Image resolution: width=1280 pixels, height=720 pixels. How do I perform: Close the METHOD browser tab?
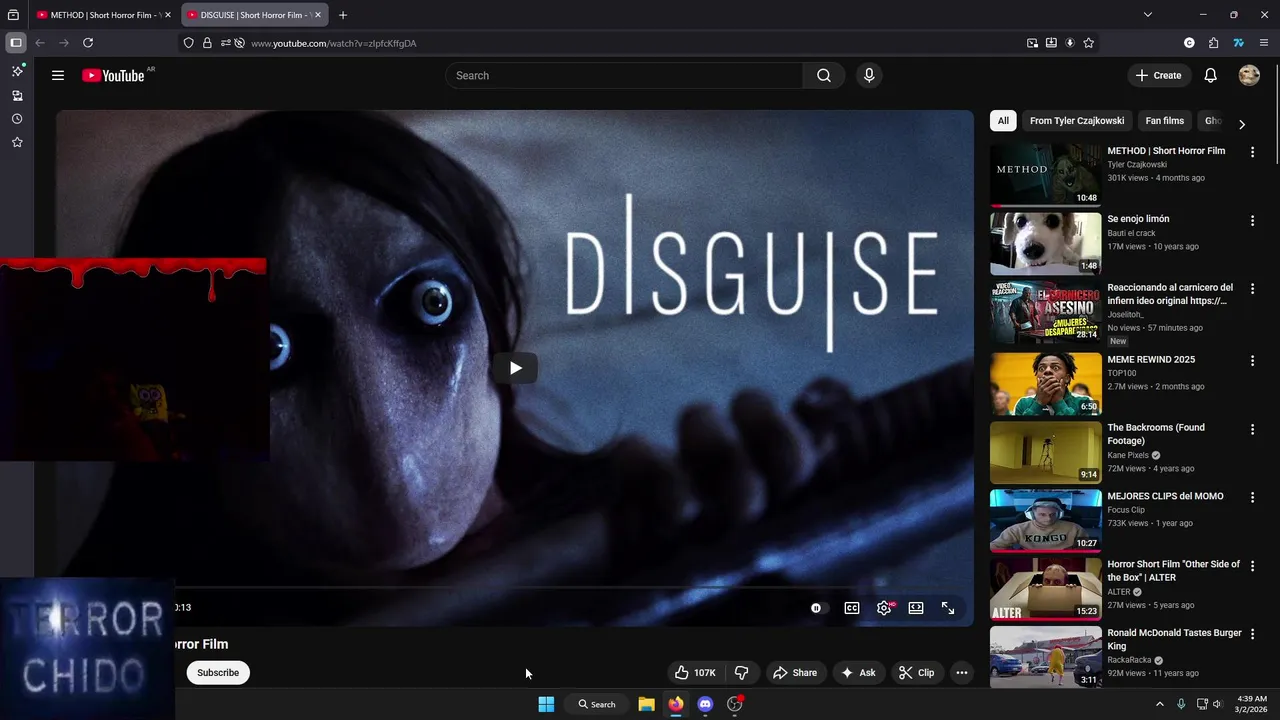tap(168, 15)
